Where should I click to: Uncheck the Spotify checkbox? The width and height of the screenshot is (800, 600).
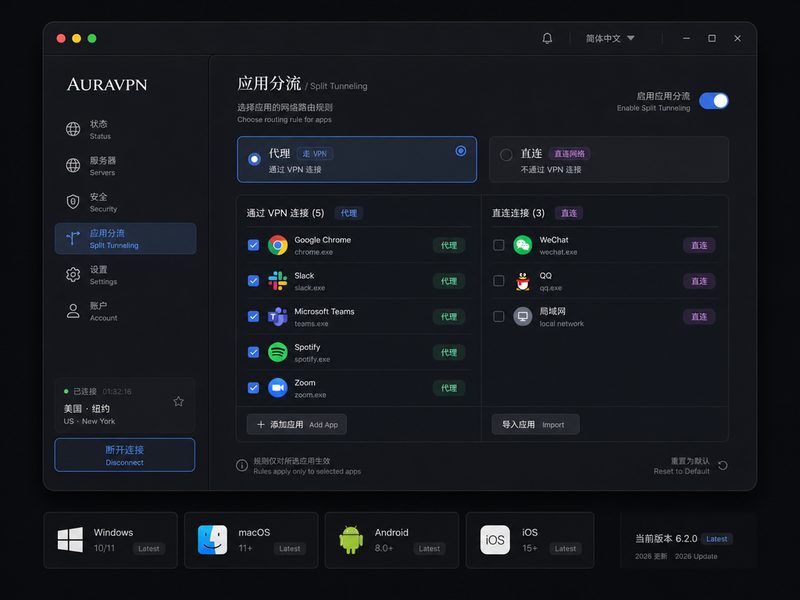coord(254,353)
